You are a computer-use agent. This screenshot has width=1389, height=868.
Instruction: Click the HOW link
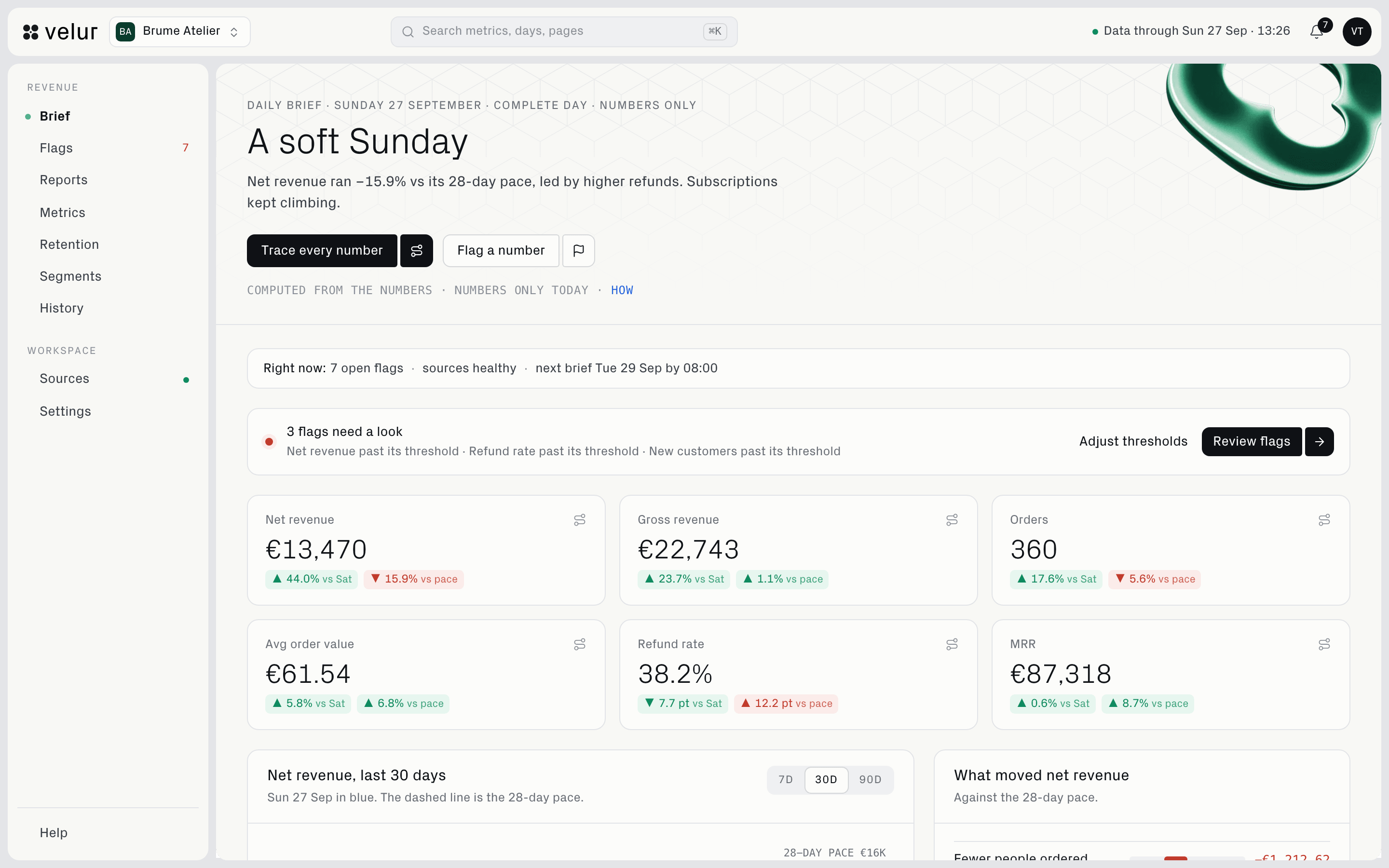click(622, 290)
